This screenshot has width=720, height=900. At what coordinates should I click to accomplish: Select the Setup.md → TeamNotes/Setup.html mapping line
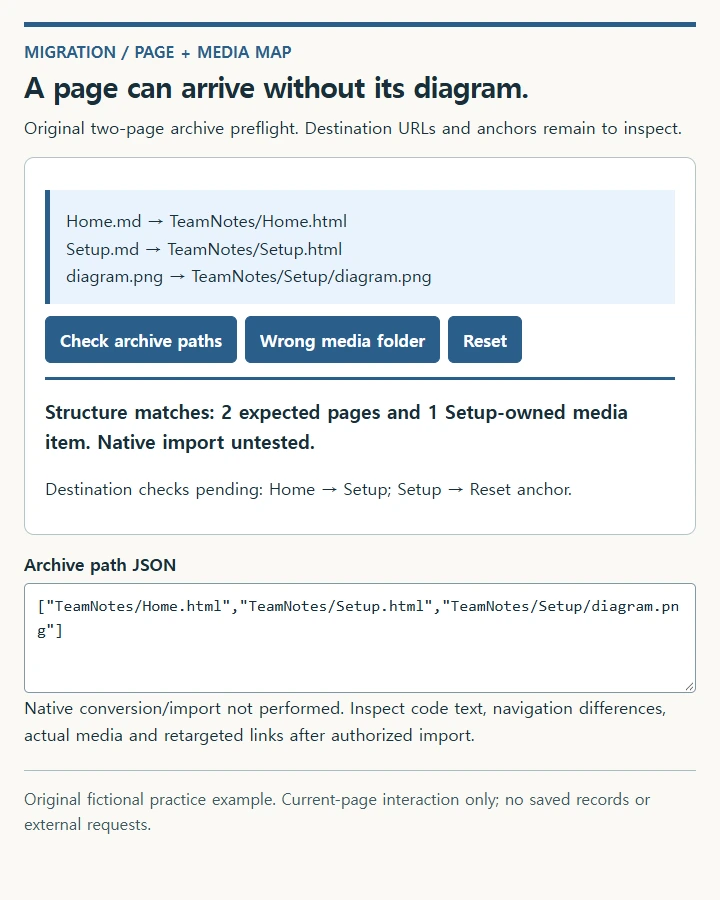click(204, 249)
